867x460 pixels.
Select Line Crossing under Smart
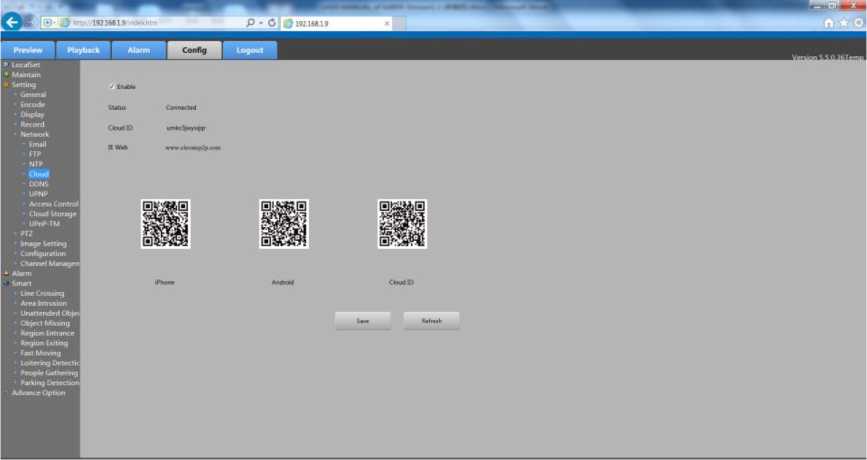[42, 293]
